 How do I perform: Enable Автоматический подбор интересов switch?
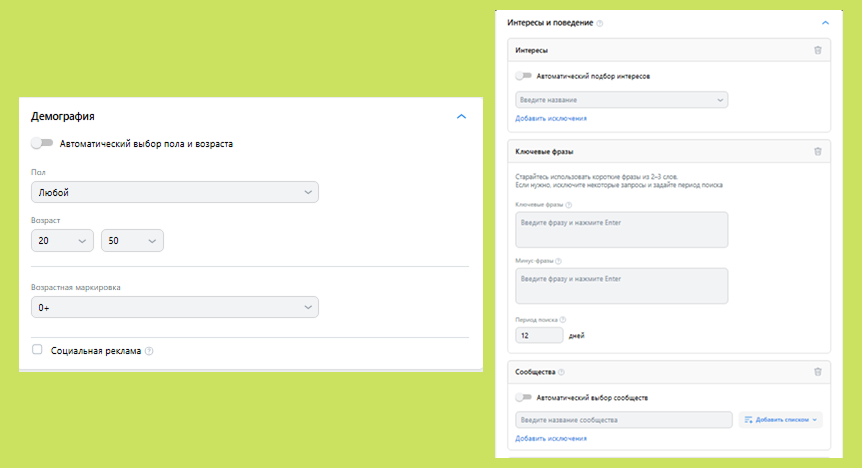point(524,75)
